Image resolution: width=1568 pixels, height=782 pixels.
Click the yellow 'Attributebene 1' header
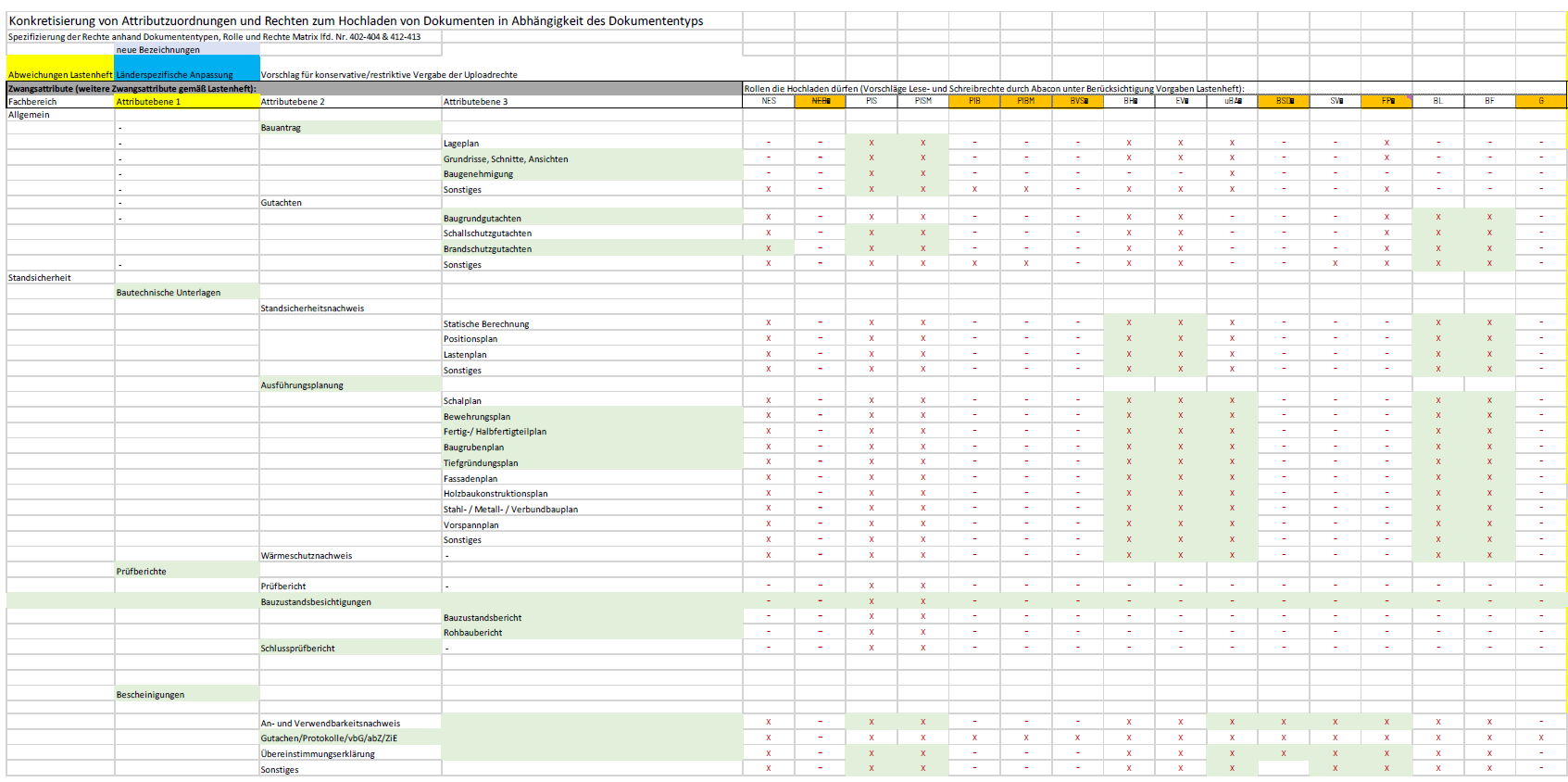(187, 102)
